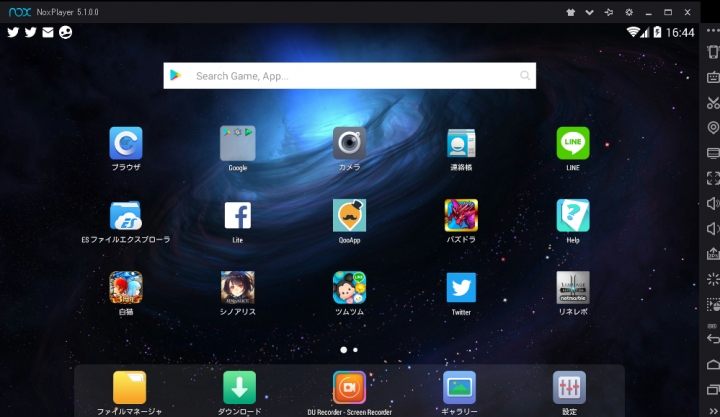Click the Wi-Fi status icon
Image resolution: width=720 pixels, height=417 pixels.
pos(633,32)
